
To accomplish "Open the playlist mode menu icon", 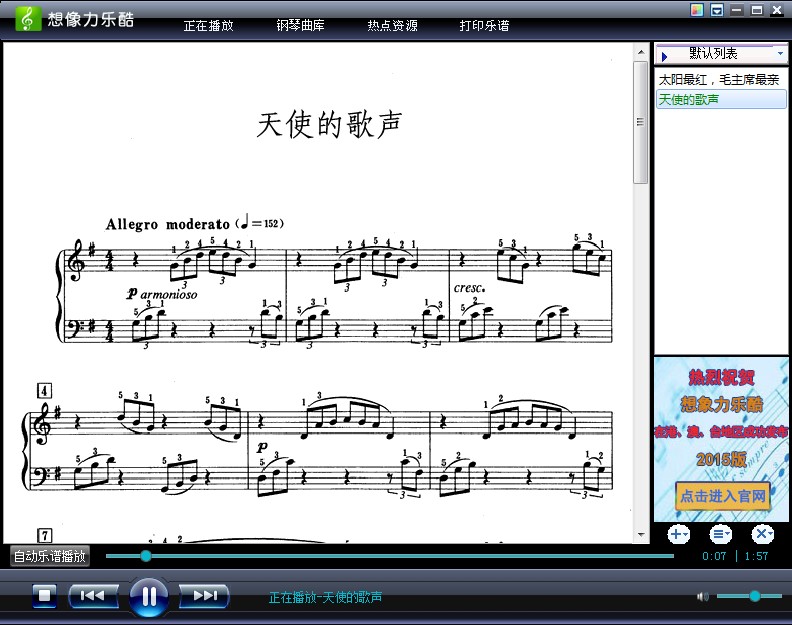I will click(x=720, y=534).
